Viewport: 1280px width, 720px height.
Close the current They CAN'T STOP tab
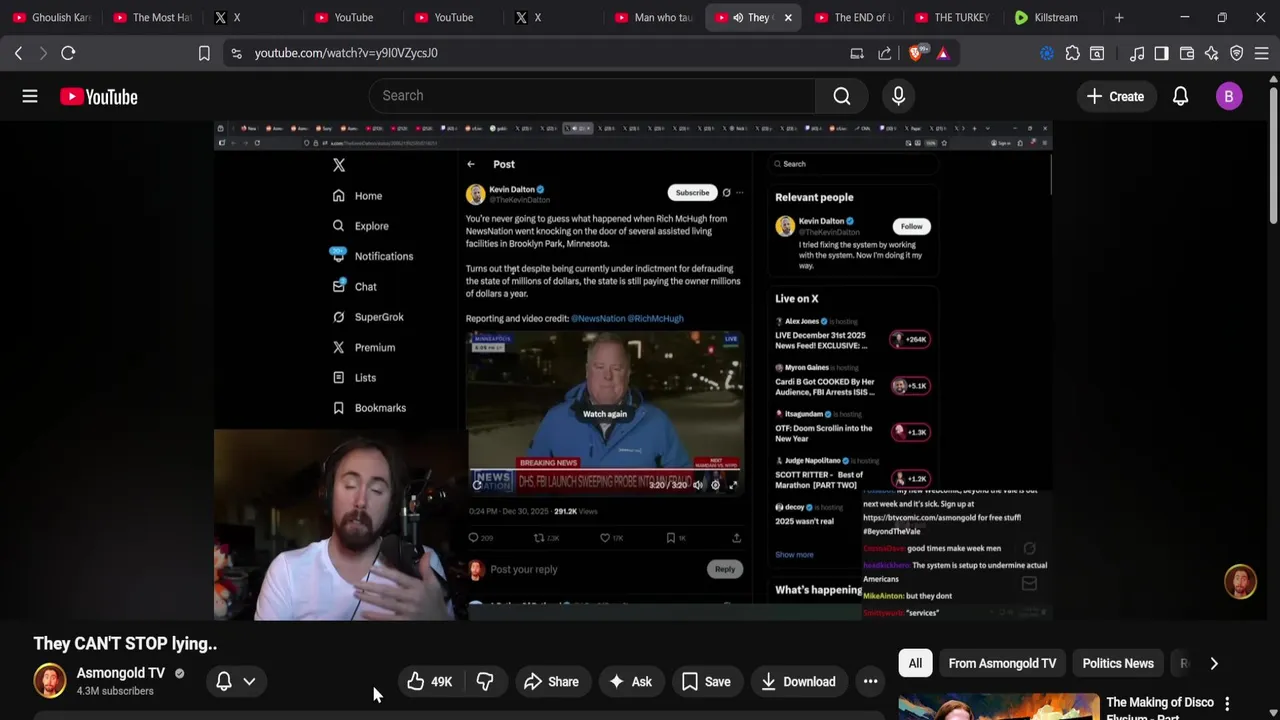tap(788, 17)
